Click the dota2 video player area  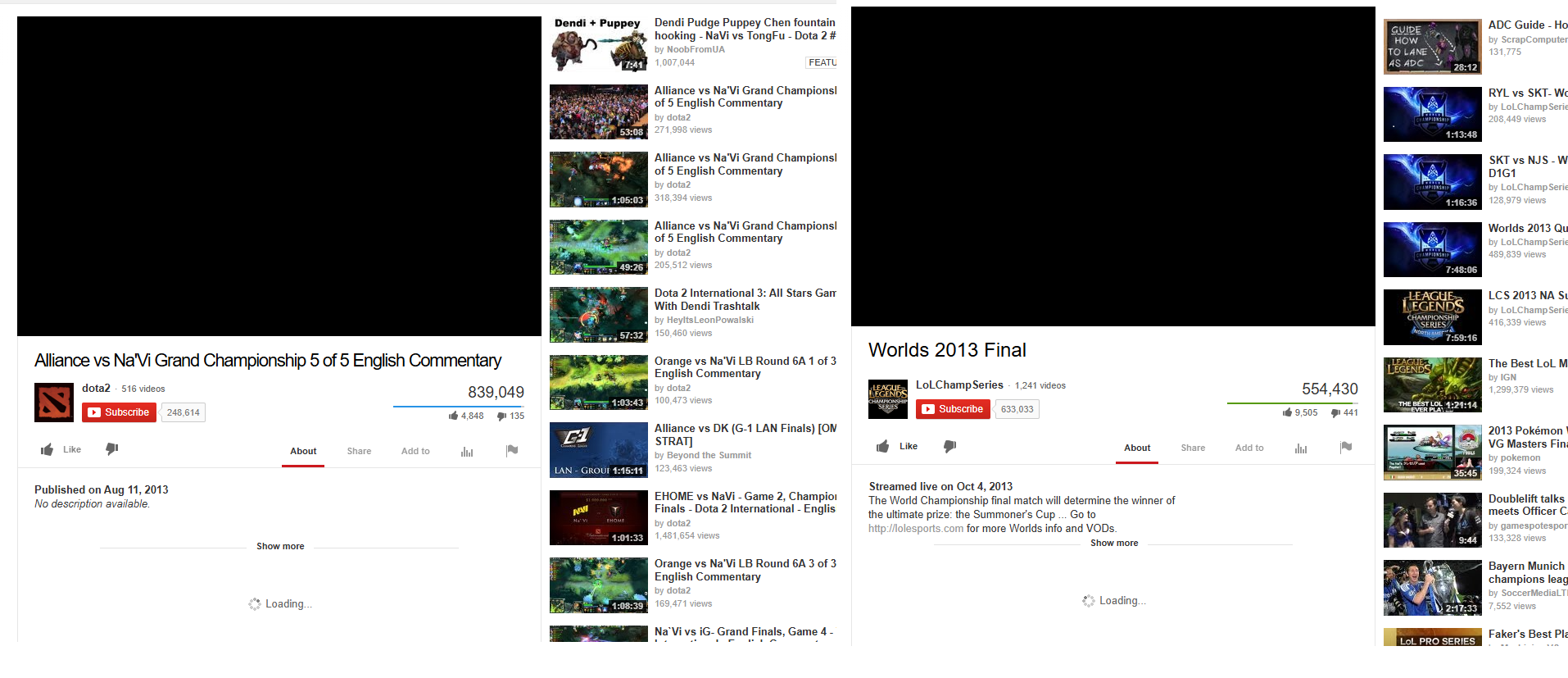[279, 176]
